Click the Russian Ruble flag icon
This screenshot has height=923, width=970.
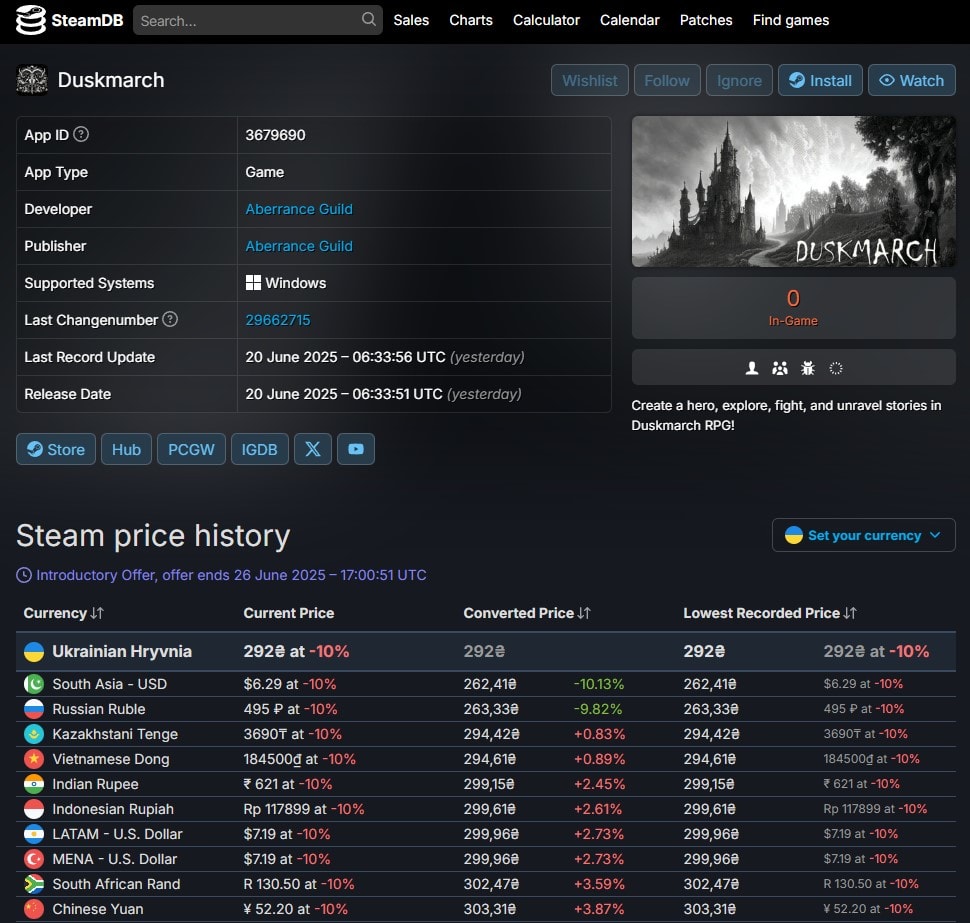pos(34,709)
